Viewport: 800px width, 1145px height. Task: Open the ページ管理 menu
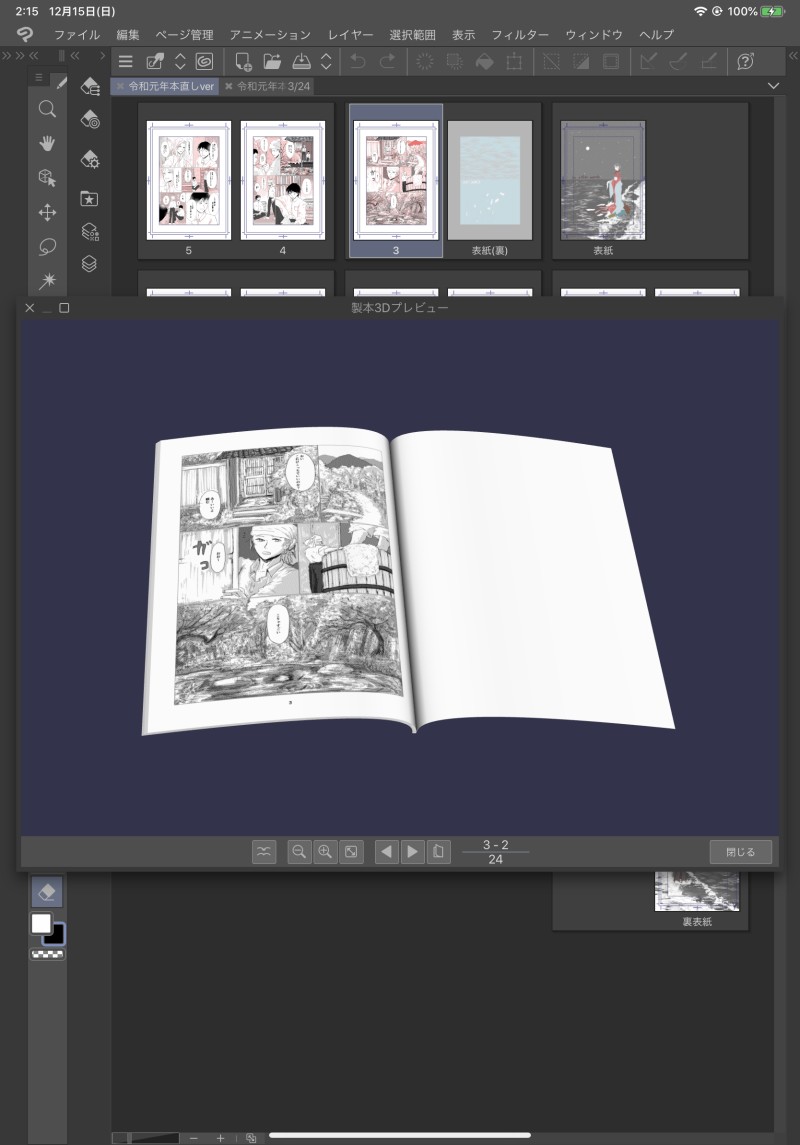[185, 34]
